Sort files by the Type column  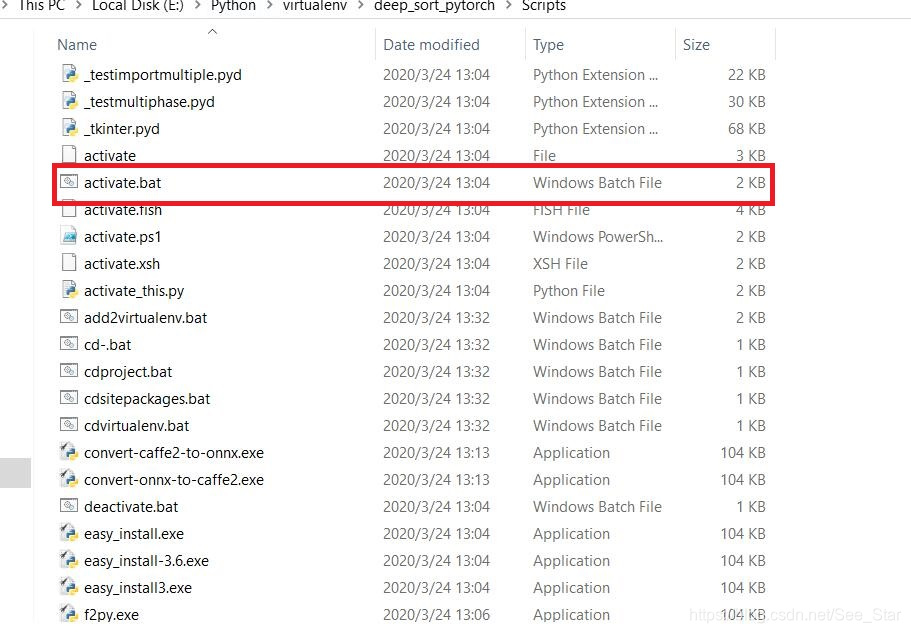548,45
